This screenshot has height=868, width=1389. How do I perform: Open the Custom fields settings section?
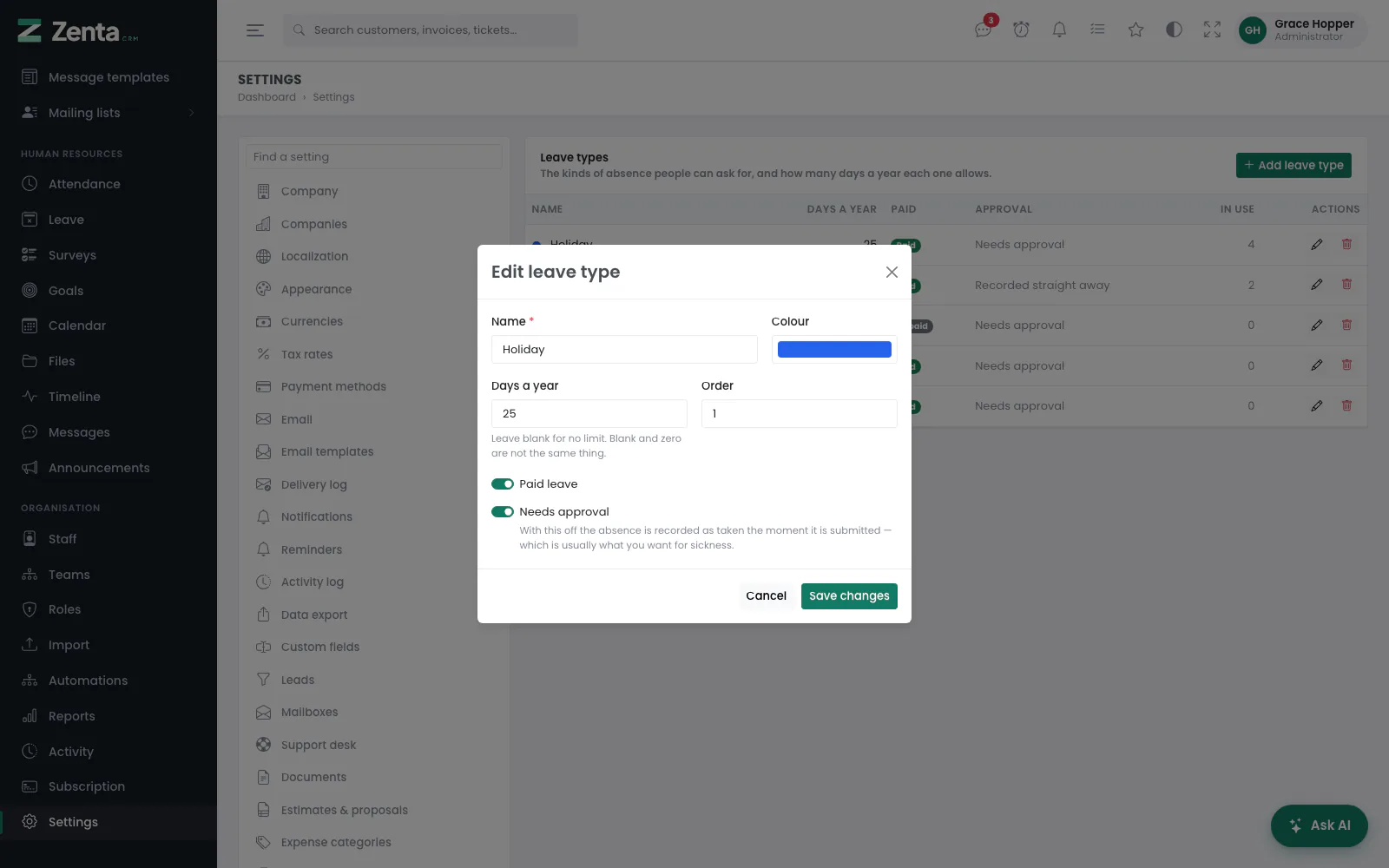click(x=373, y=647)
